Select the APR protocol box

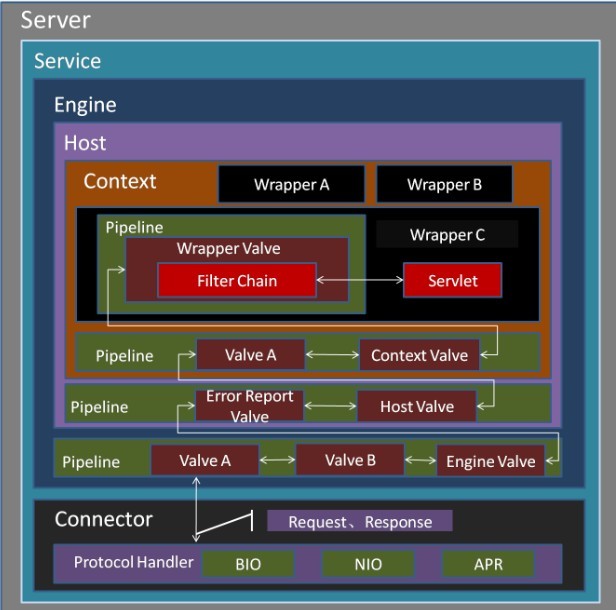click(x=490, y=564)
